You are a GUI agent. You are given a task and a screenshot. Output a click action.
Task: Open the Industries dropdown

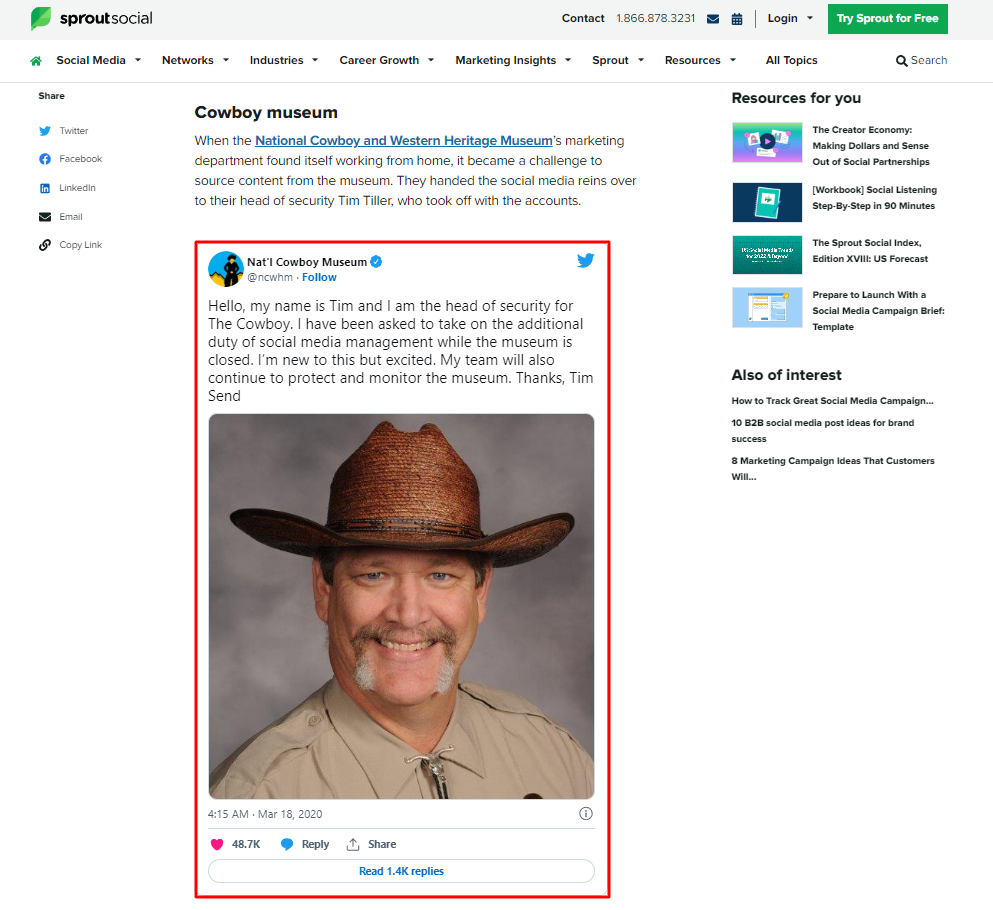tap(284, 60)
